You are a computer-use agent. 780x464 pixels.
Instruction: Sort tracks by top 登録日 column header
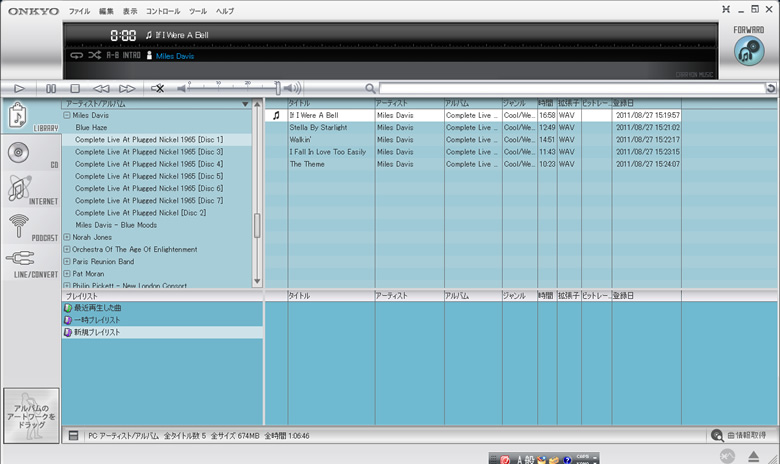pos(646,103)
